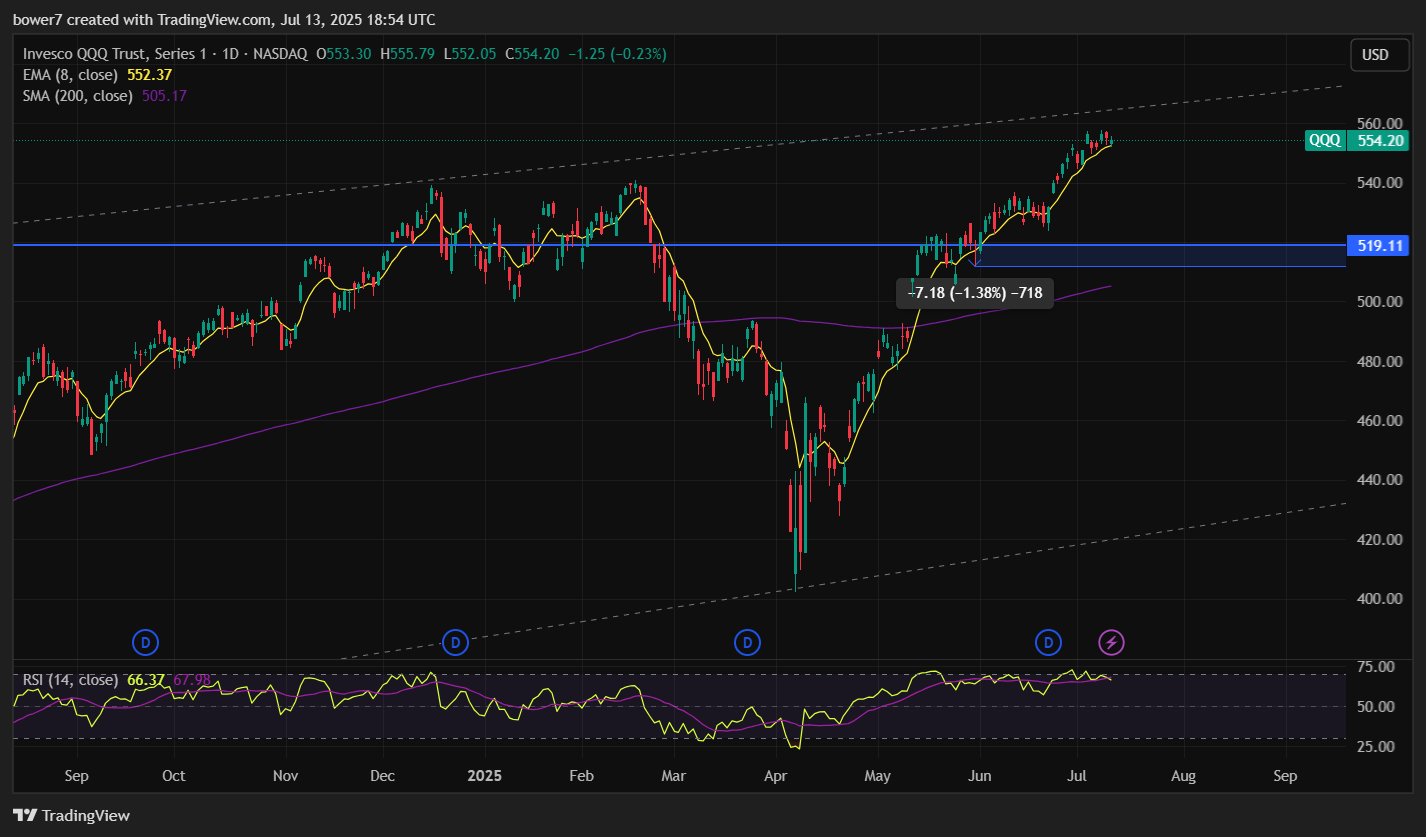Click the EMA value 552.37
The image size is (1426, 837).
tap(150, 75)
